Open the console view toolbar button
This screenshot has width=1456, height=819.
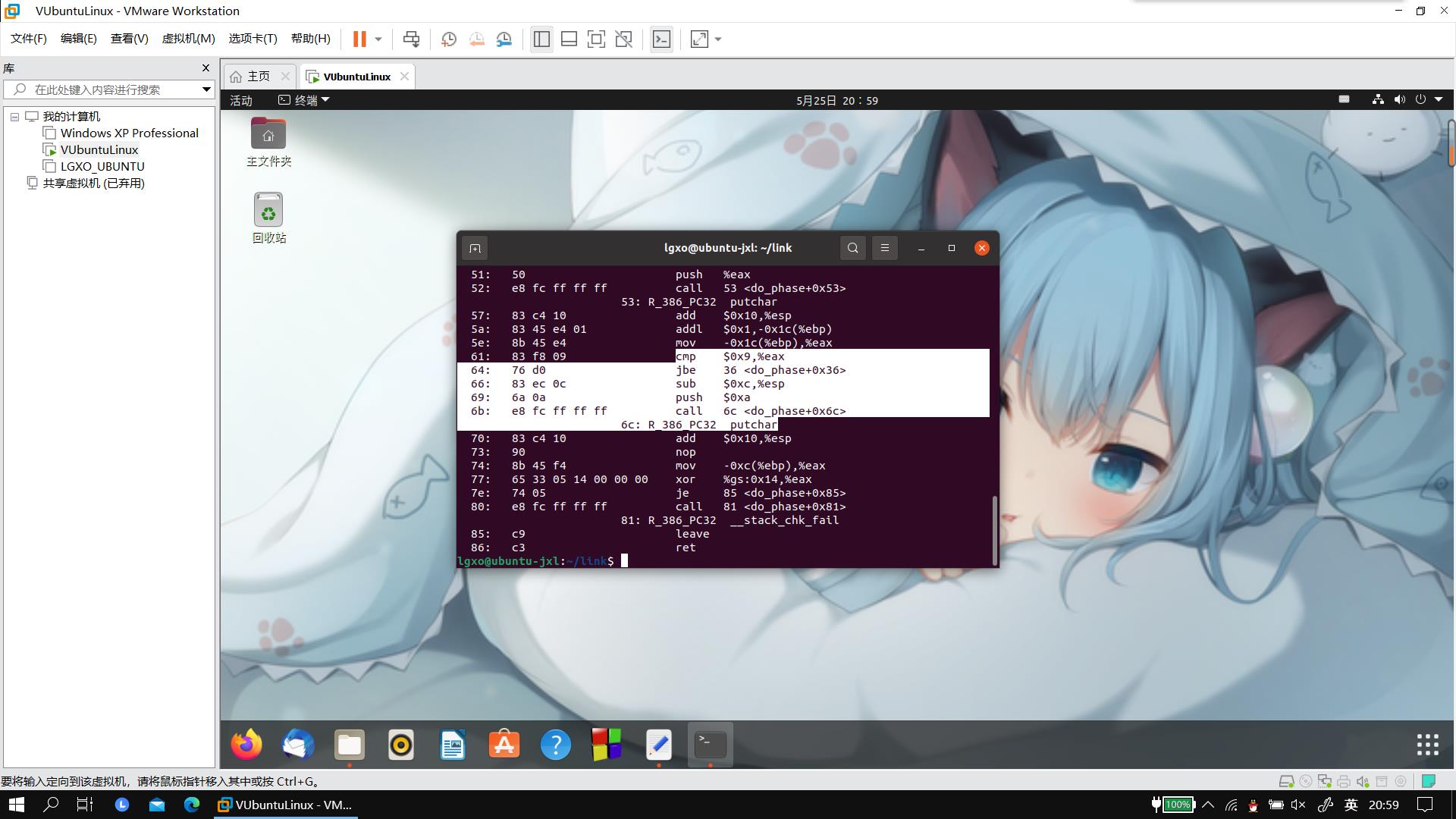661,39
